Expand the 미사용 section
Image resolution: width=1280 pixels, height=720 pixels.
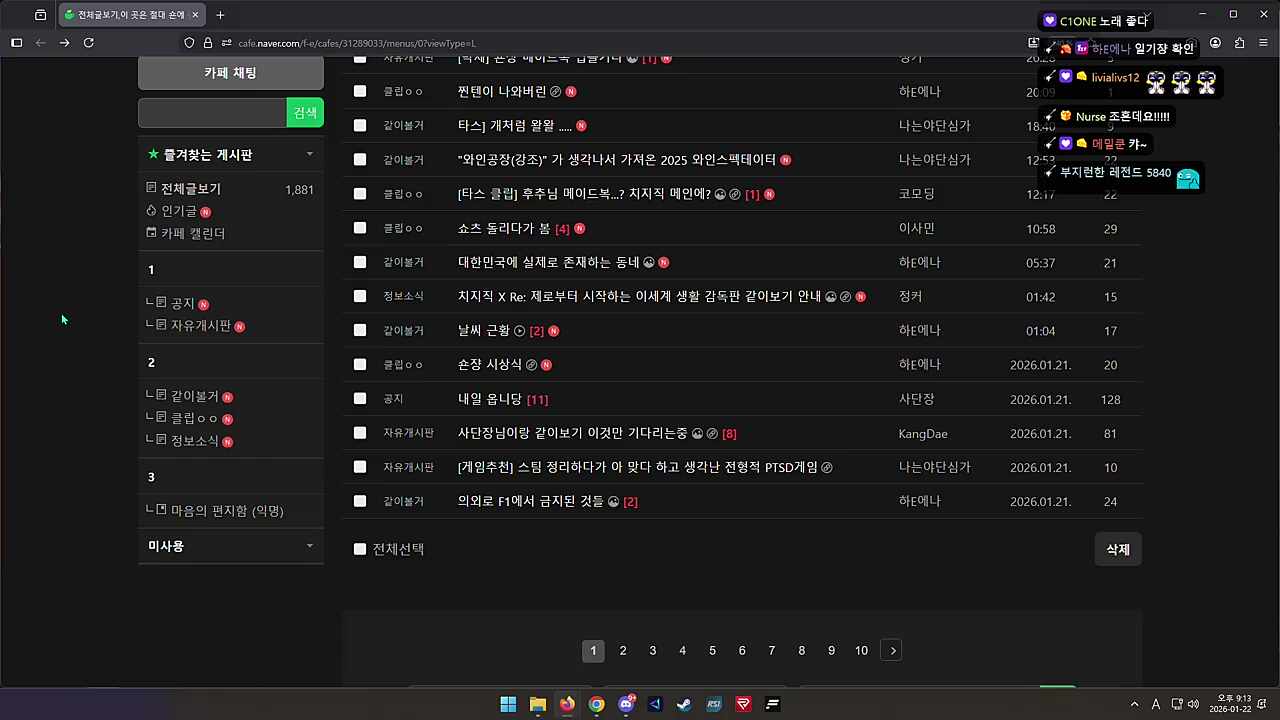(309, 546)
